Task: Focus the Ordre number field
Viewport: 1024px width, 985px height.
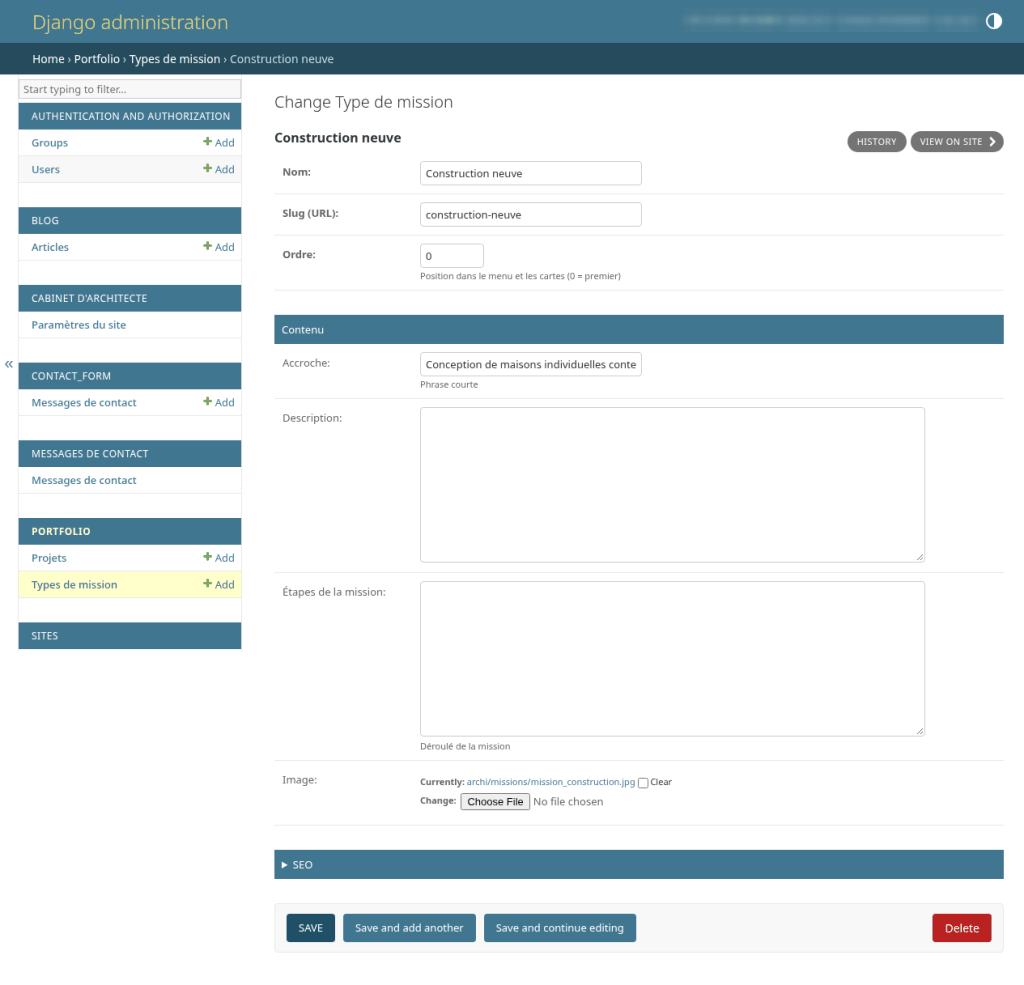Action: pyautogui.click(x=452, y=255)
